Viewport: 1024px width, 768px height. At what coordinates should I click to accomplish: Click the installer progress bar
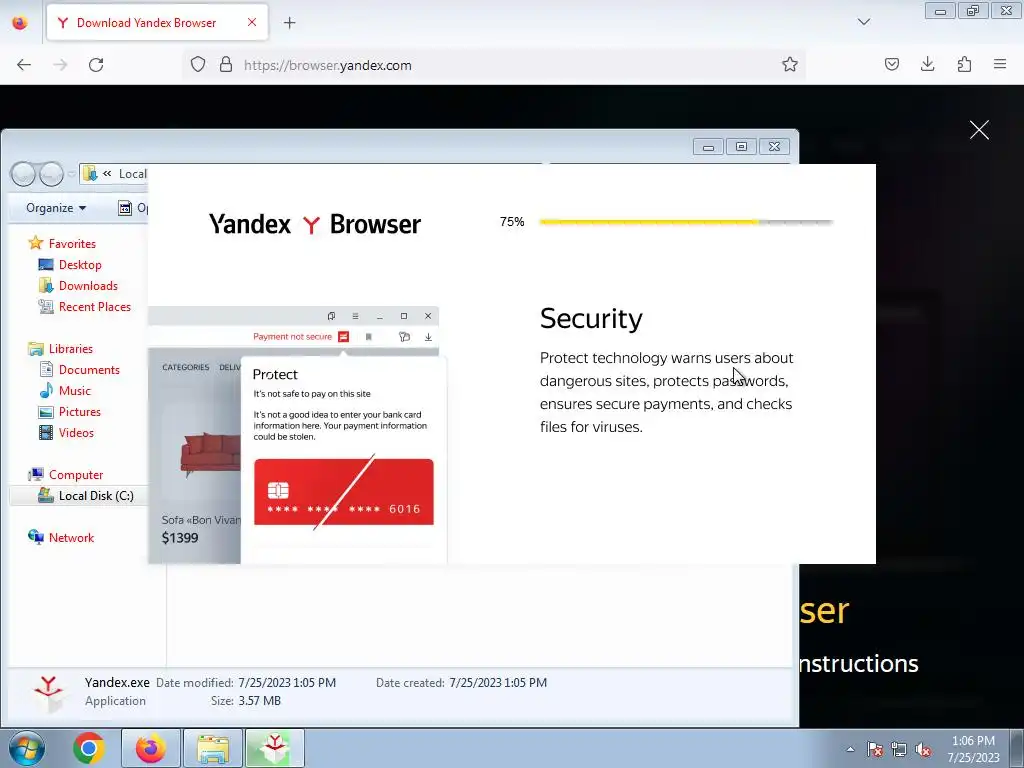tap(686, 222)
